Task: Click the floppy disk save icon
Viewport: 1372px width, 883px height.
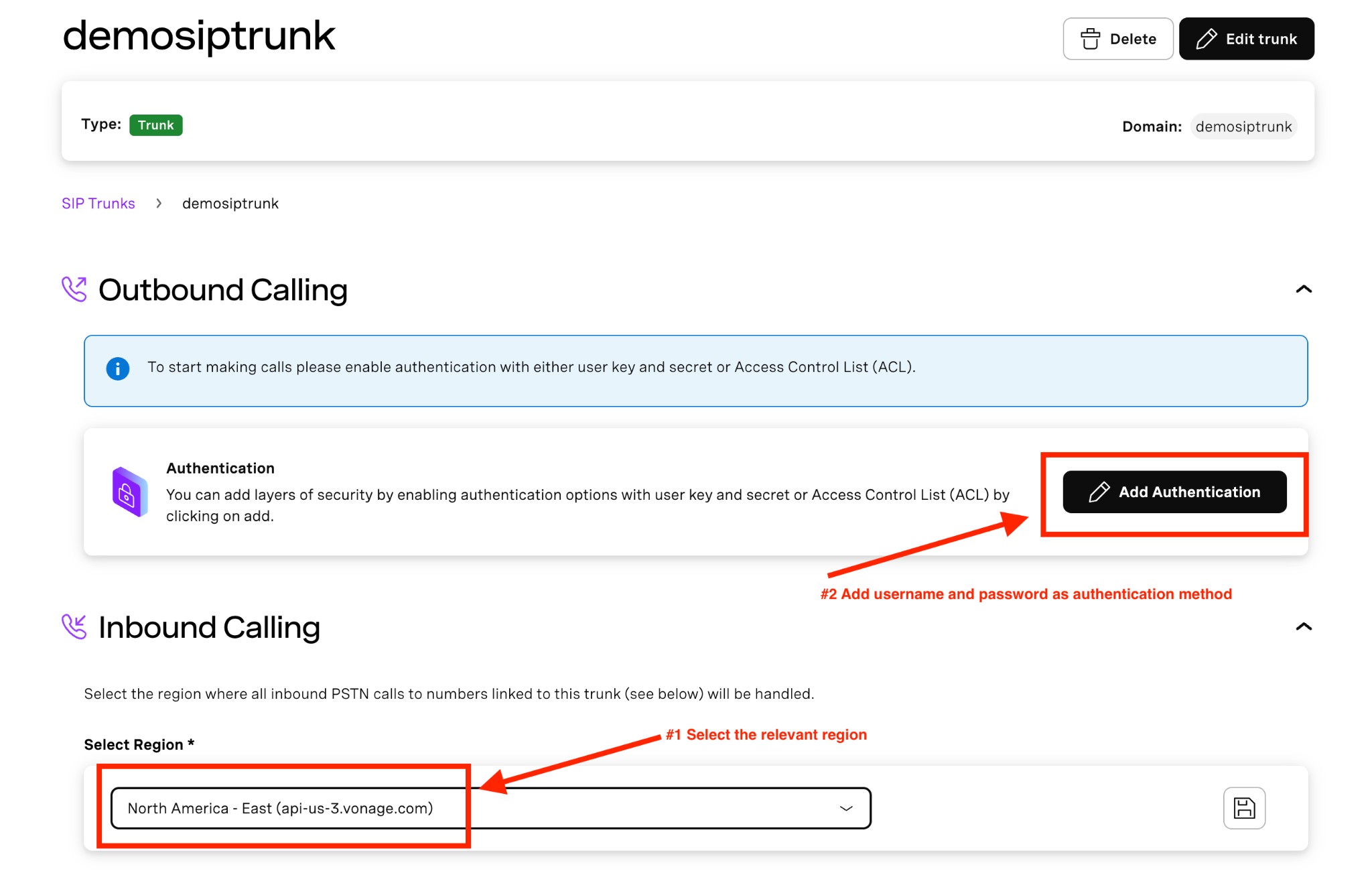Action: click(x=1243, y=807)
